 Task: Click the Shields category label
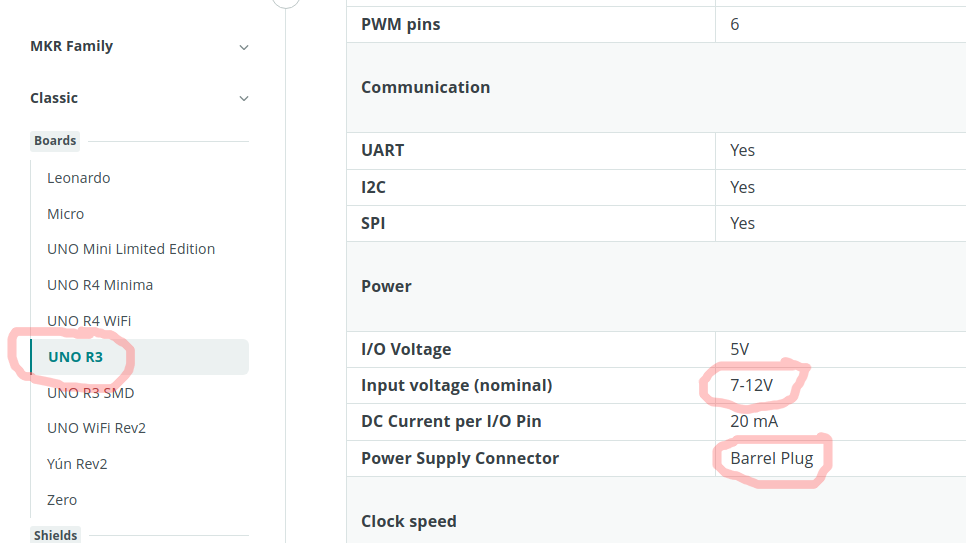click(55, 535)
